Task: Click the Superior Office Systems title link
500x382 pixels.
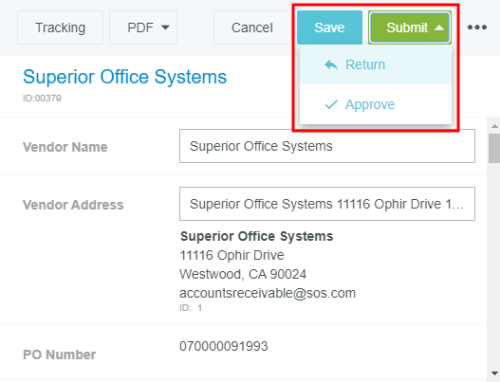Action: pos(125,77)
